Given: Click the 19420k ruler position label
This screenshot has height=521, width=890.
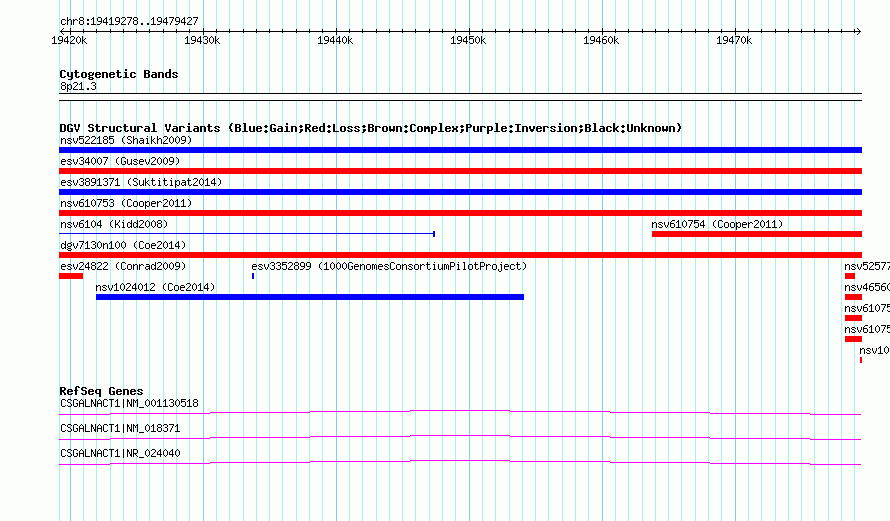Looking at the screenshot, I should [x=69, y=40].
